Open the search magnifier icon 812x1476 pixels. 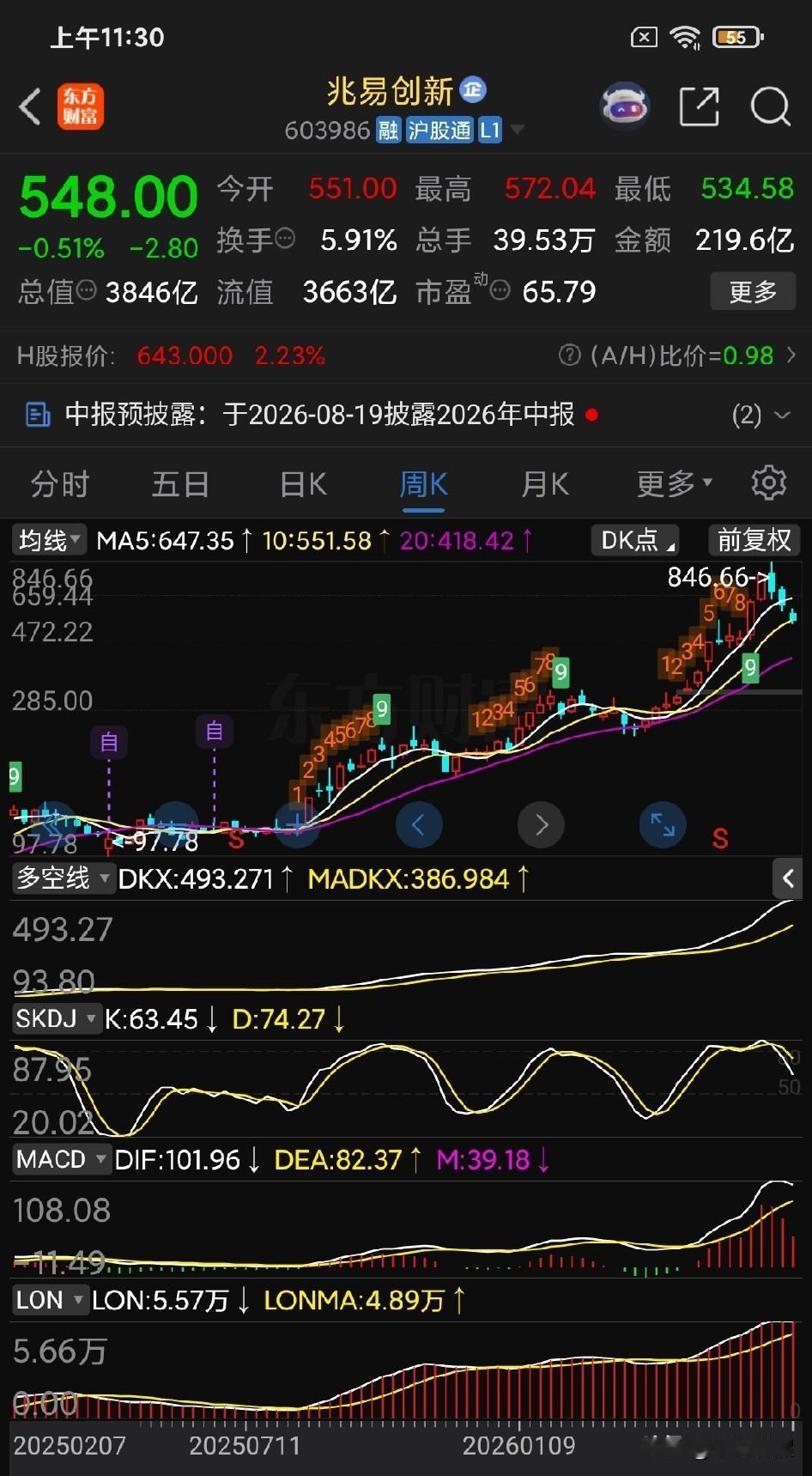coord(770,107)
